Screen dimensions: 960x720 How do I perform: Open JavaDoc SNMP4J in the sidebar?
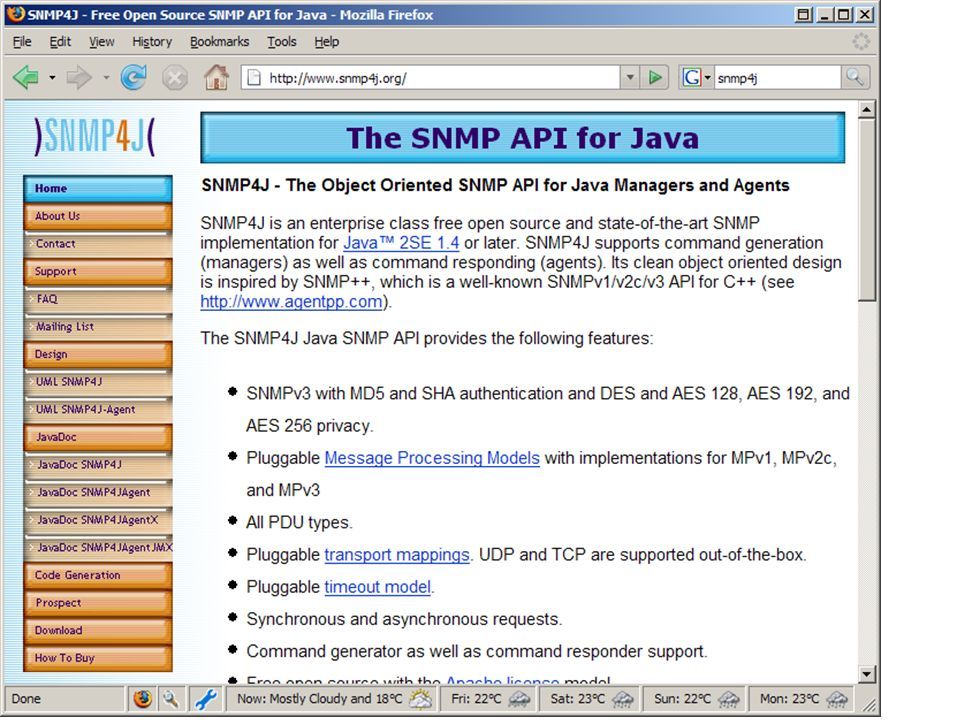98,465
